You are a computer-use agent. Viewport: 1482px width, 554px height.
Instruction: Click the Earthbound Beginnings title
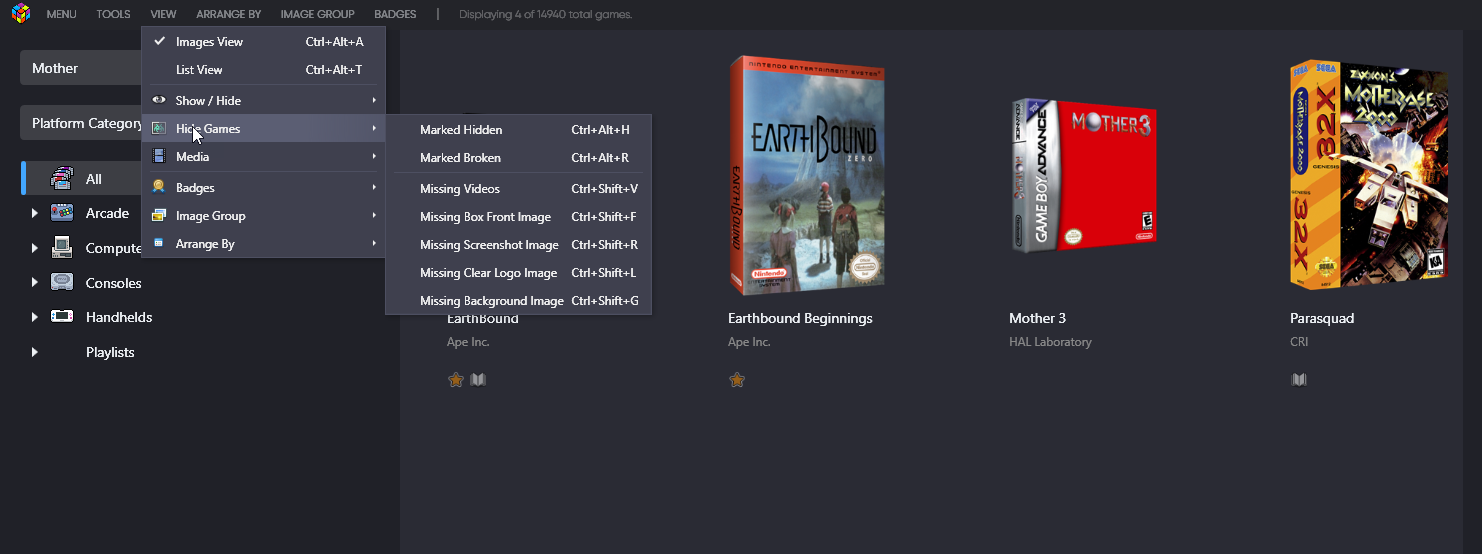pos(800,318)
